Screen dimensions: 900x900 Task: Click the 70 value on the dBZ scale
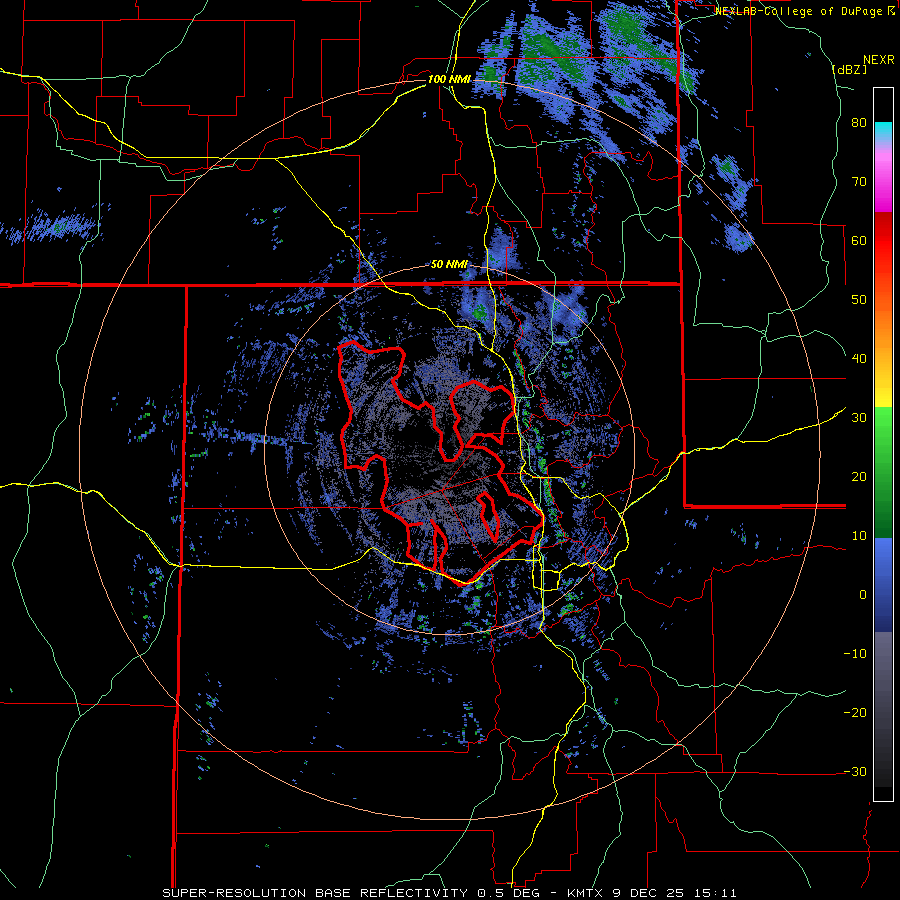859,181
